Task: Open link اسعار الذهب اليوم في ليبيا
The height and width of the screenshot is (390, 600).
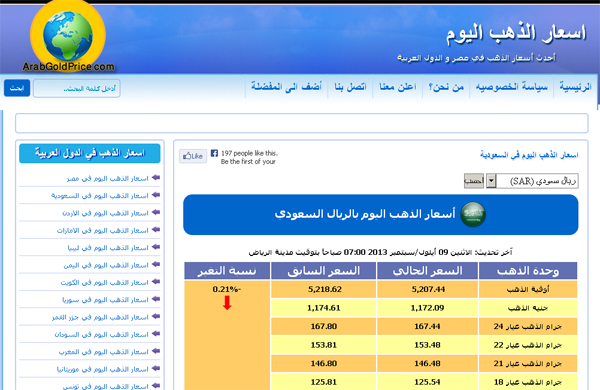Action: point(108,248)
